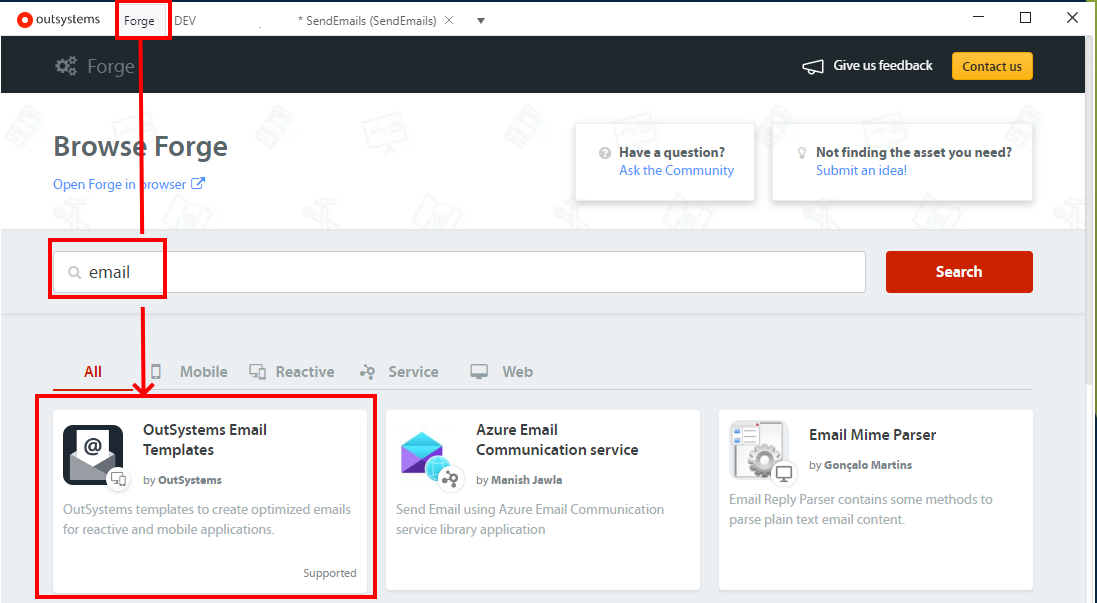
Task: Filter results by Service
Action: [399, 371]
